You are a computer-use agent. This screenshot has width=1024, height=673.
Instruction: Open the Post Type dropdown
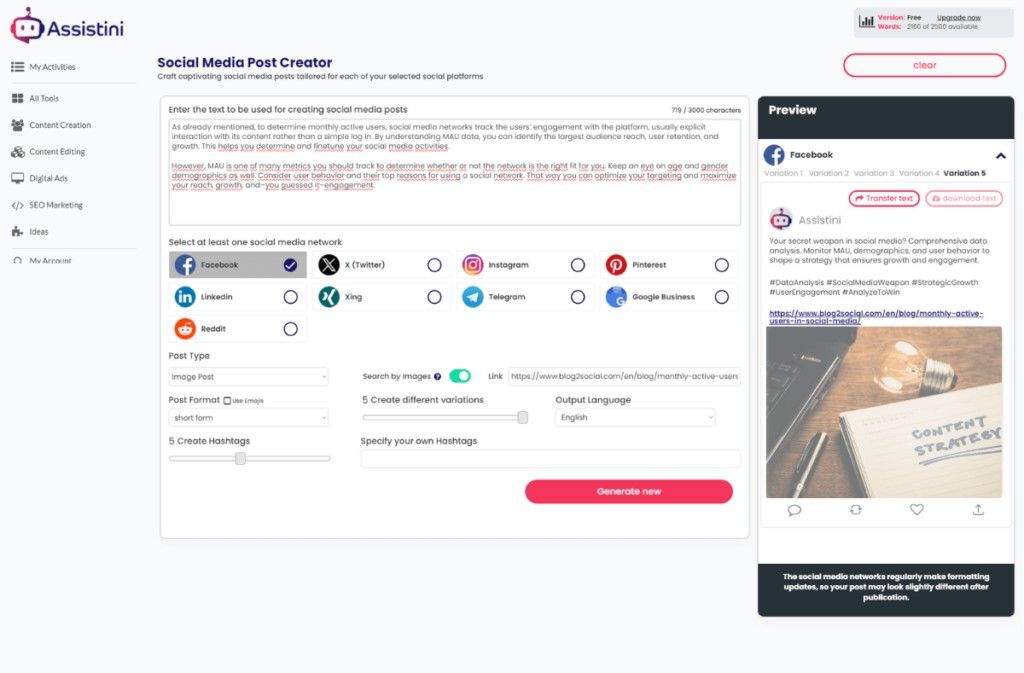coord(248,377)
